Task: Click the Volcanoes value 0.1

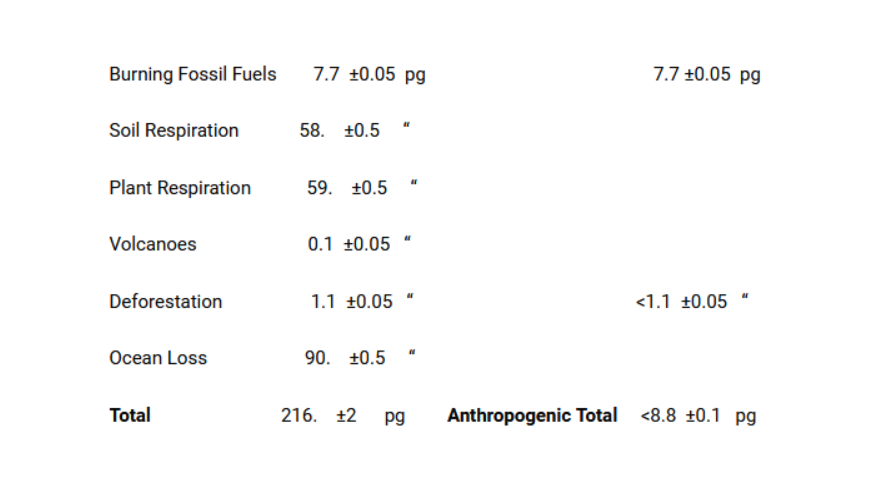Action: (x=320, y=245)
